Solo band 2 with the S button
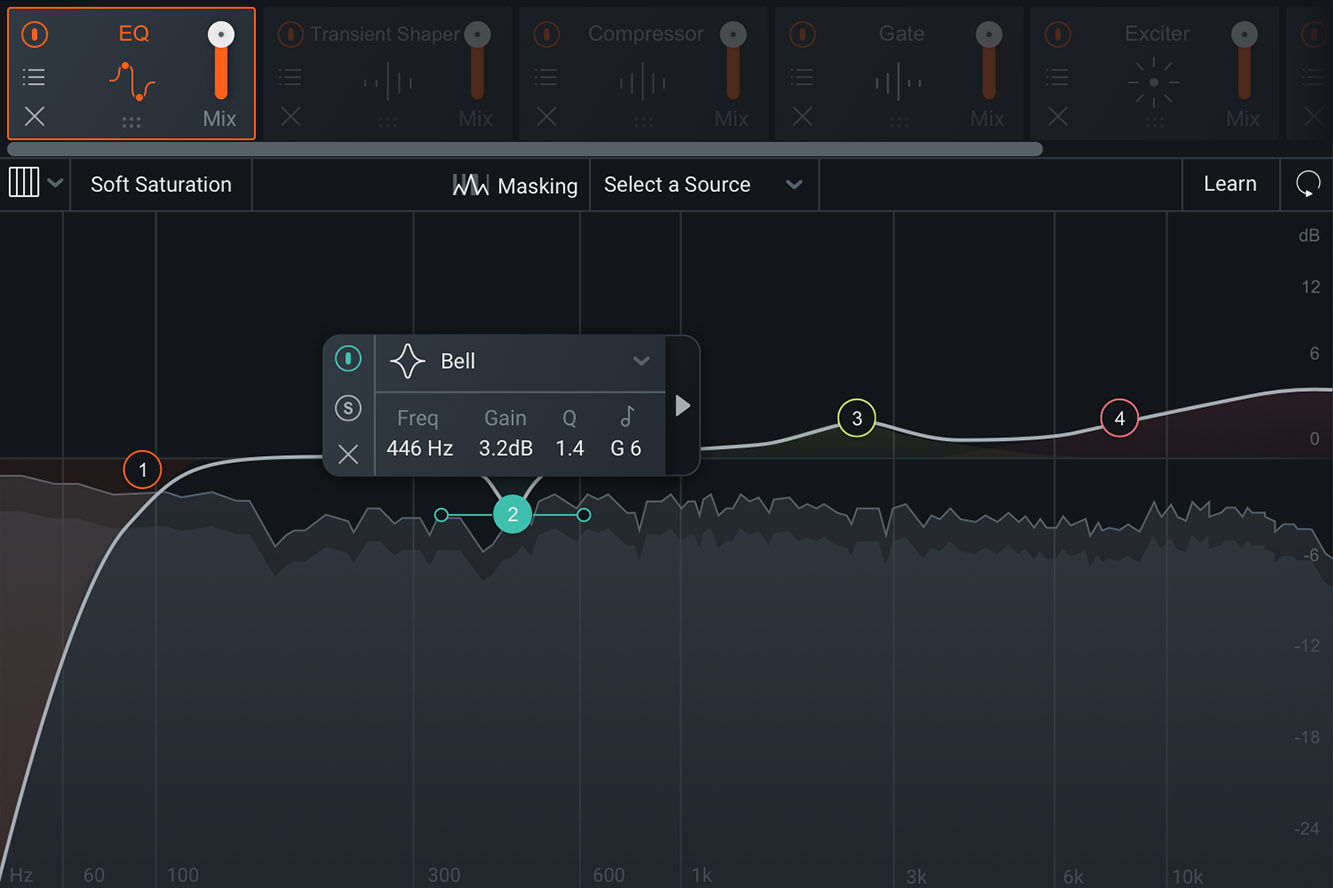 point(348,407)
